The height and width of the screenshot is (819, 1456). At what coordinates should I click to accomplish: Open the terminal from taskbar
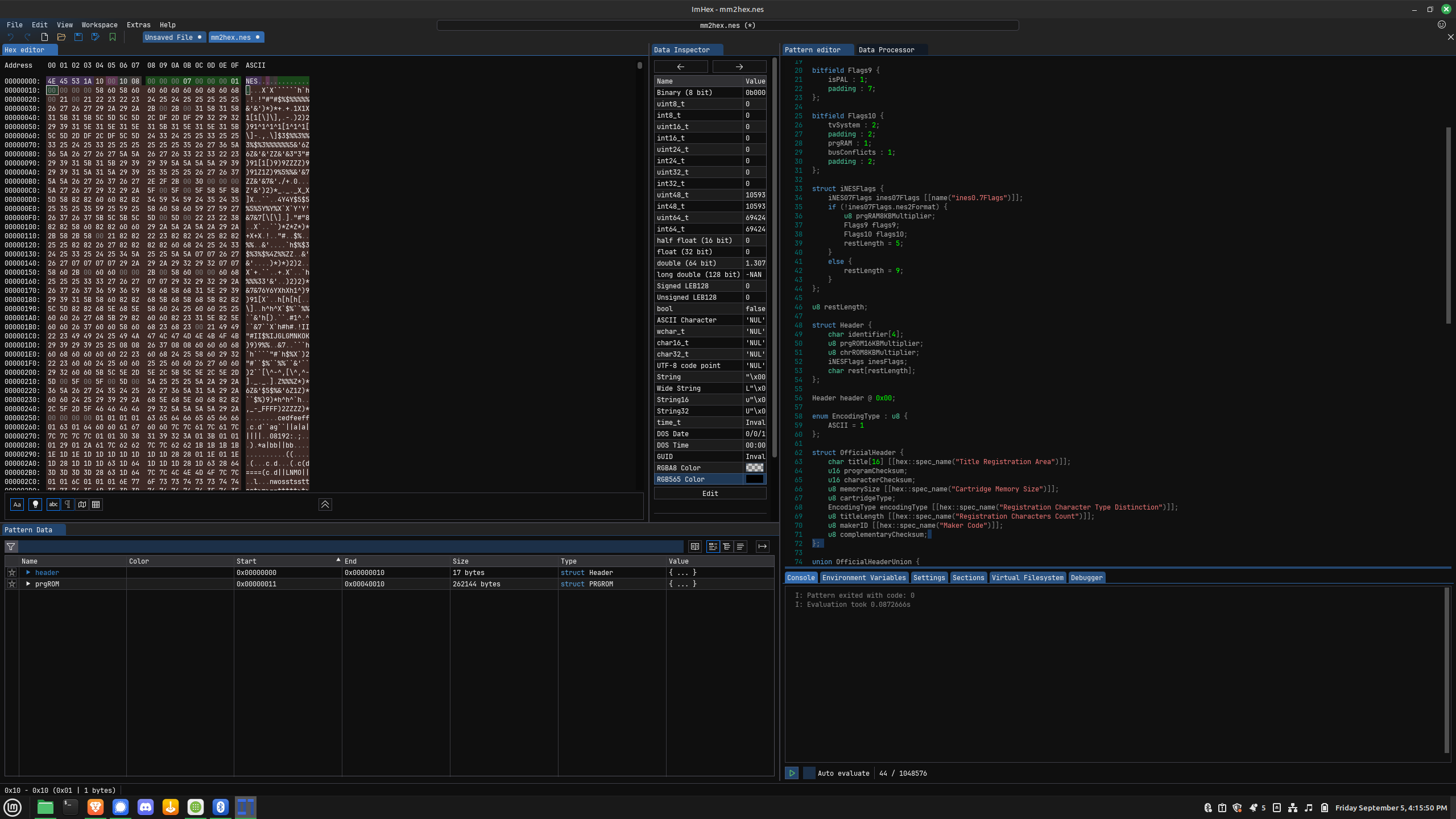[71, 807]
